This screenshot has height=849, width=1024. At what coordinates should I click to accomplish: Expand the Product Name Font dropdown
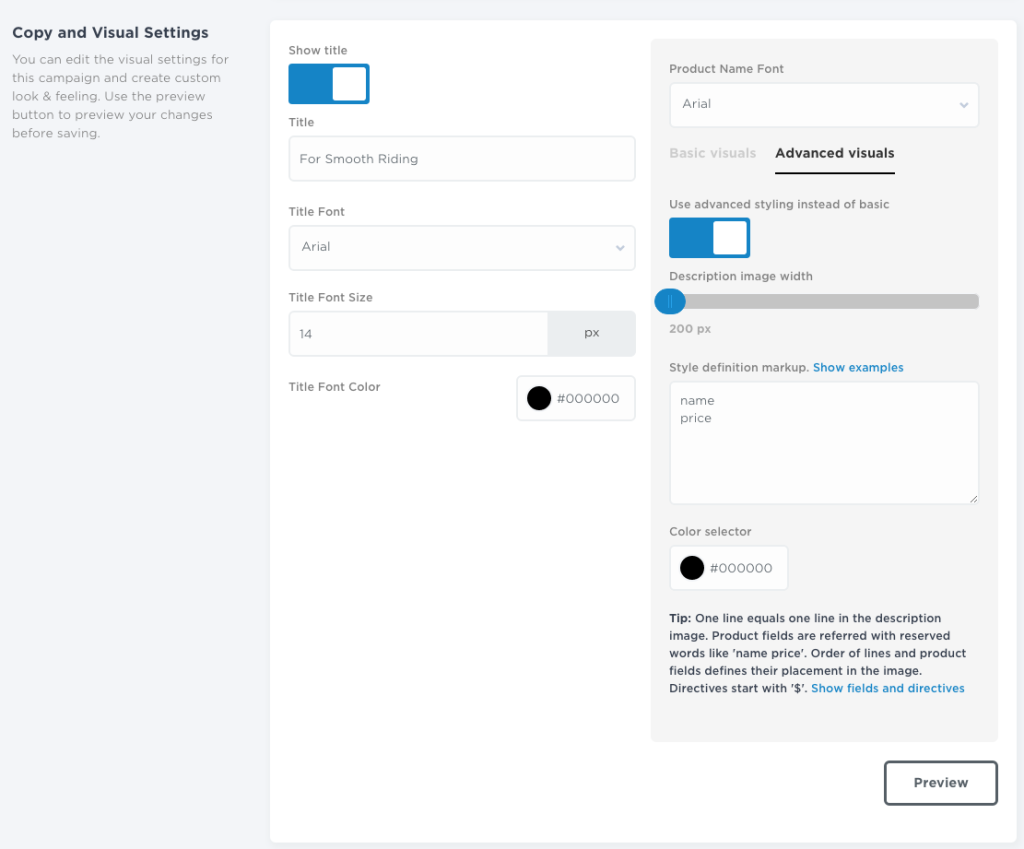pyautogui.click(x=823, y=104)
